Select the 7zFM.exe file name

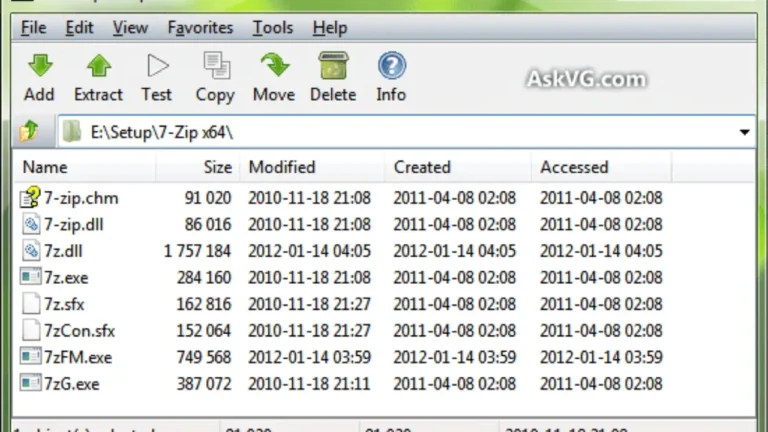point(78,358)
